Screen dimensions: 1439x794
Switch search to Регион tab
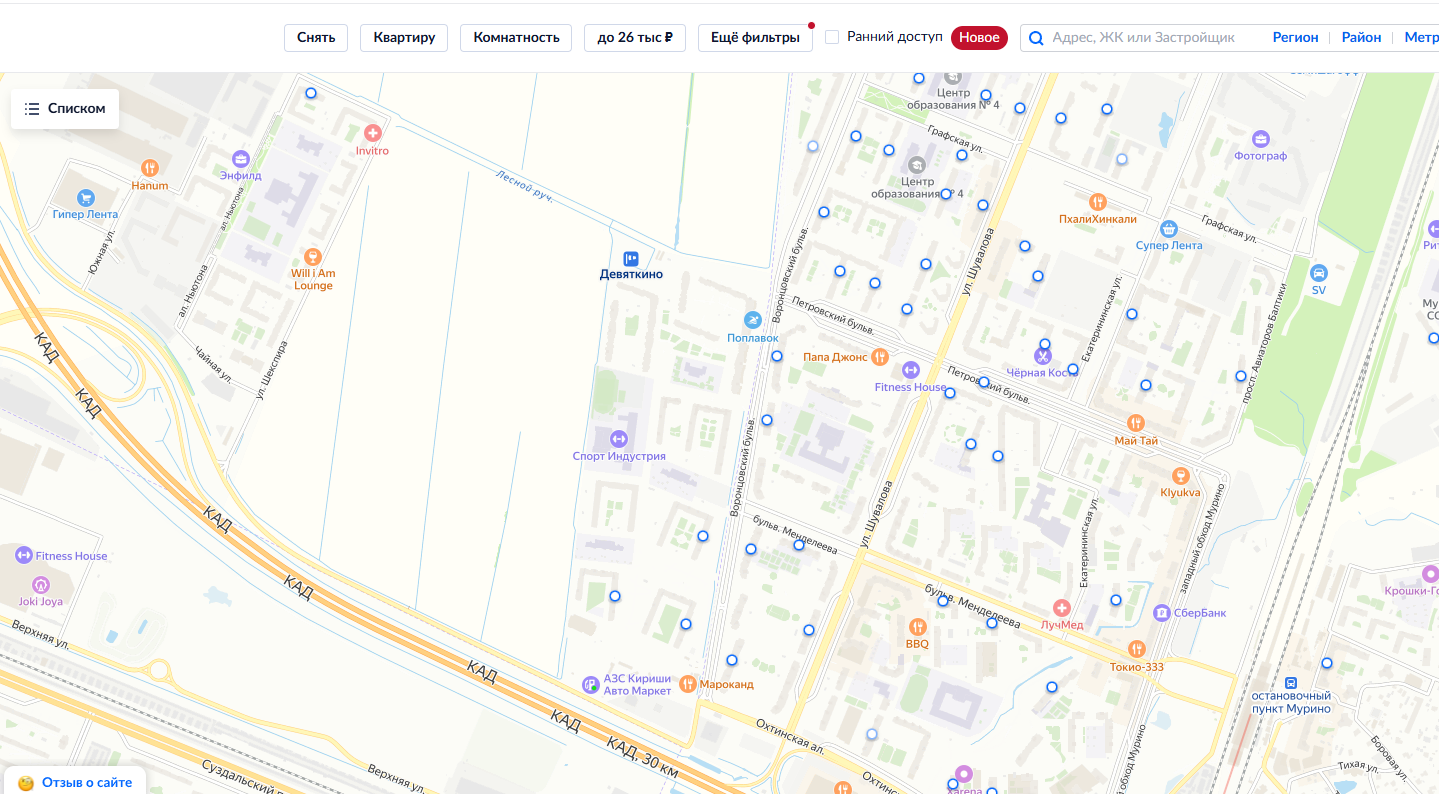(1295, 37)
